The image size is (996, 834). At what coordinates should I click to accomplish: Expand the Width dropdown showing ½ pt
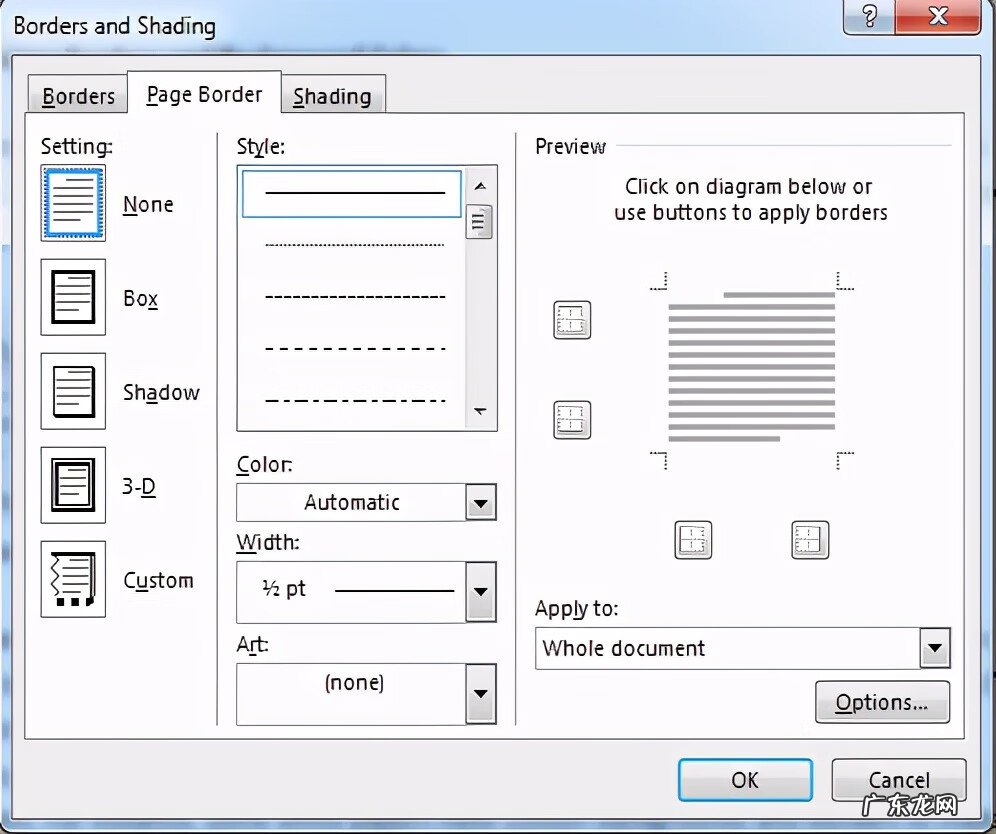click(481, 590)
